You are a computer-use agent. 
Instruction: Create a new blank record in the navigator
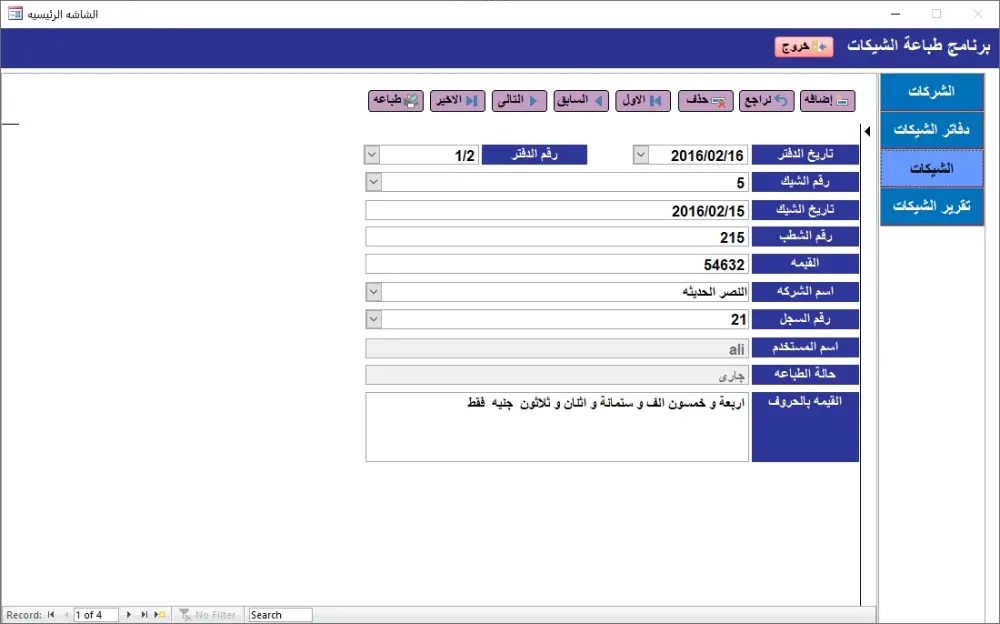(x=160, y=614)
